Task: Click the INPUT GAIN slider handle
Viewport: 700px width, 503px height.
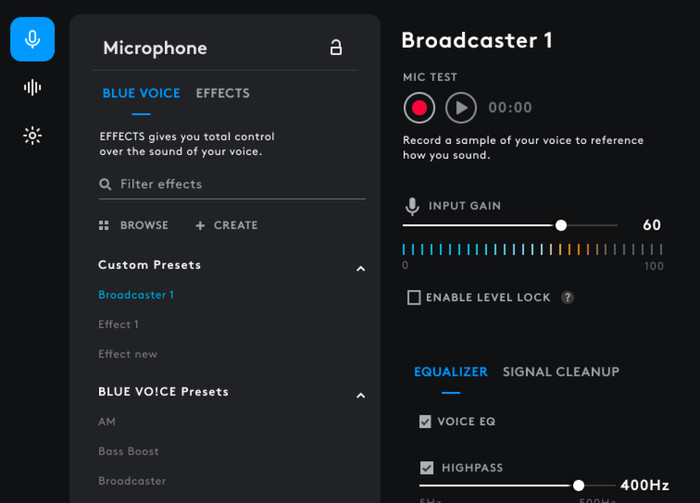Action: click(561, 225)
